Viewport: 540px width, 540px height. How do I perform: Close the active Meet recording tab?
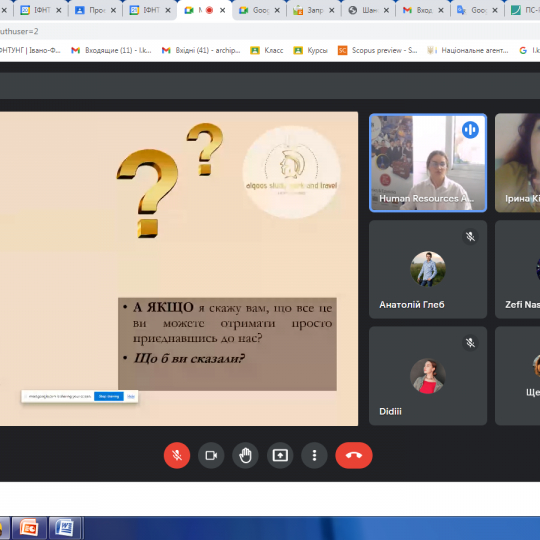click(222, 10)
